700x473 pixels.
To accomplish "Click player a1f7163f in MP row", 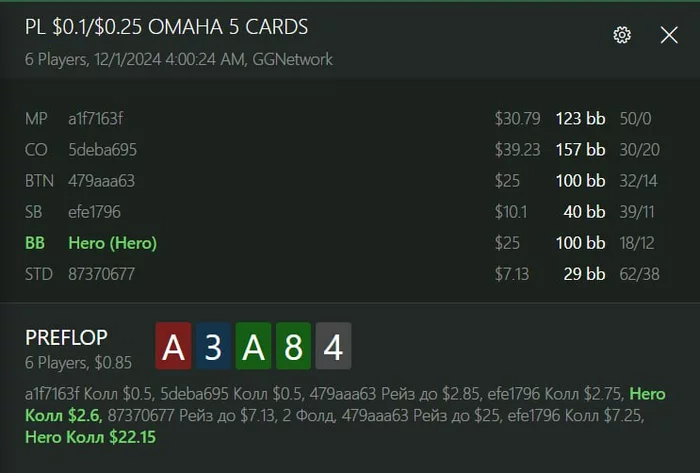I will tap(96, 119).
